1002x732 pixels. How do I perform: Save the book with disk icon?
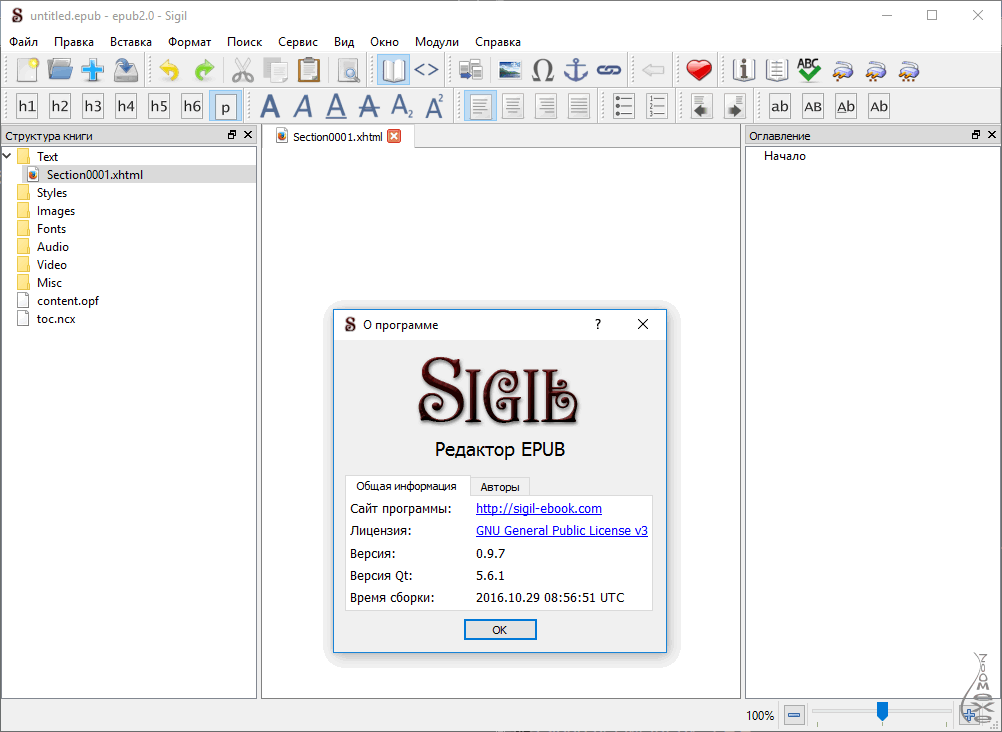pos(126,70)
